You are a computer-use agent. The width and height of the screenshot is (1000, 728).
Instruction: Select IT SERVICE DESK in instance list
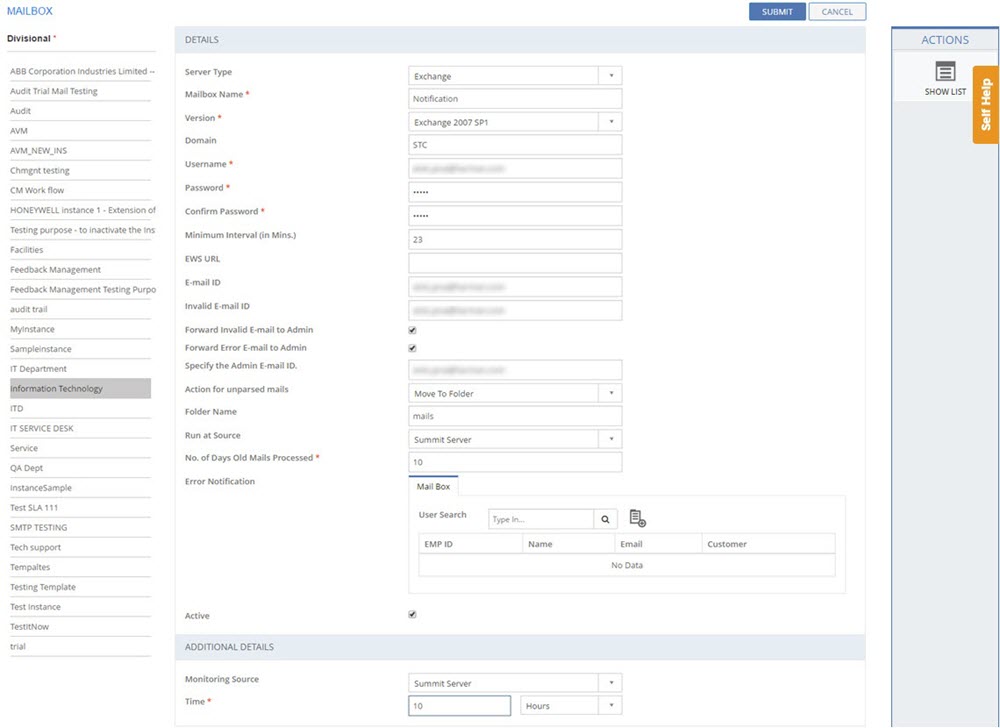click(42, 428)
